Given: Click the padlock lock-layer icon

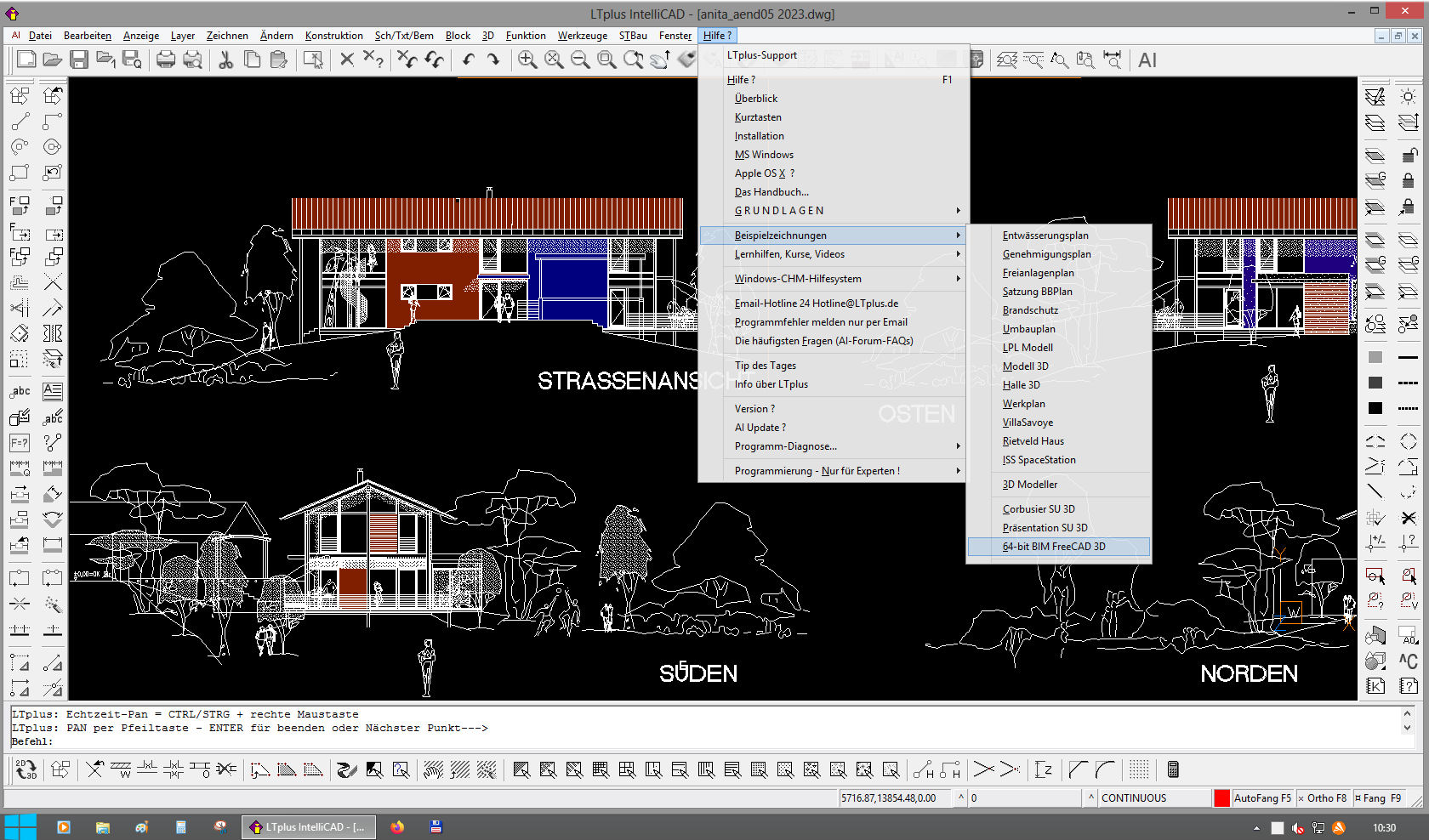Looking at the screenshot, I should 1409,180.
